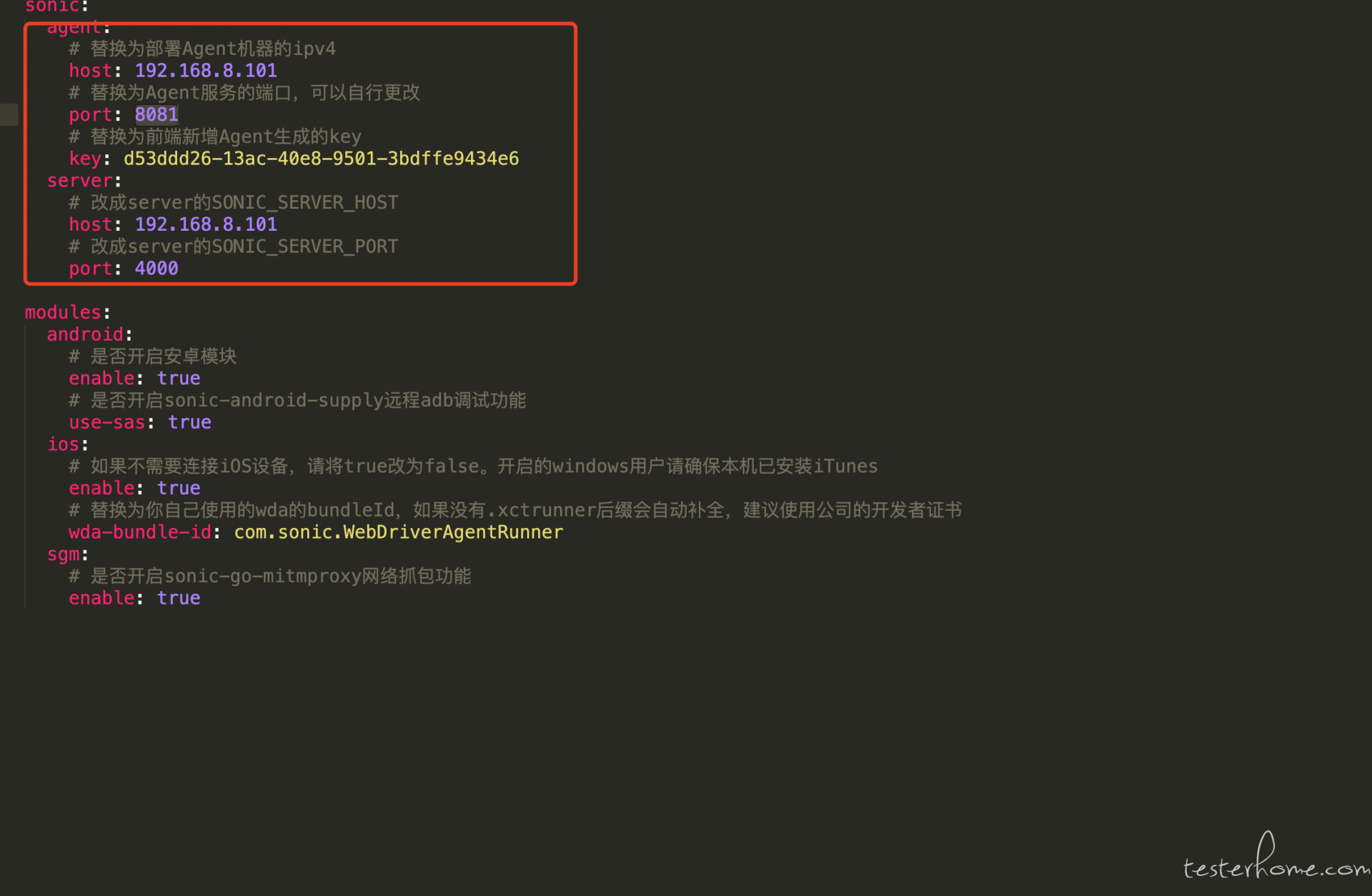Click the agent host value 192.168.8.101

[206, 71]
